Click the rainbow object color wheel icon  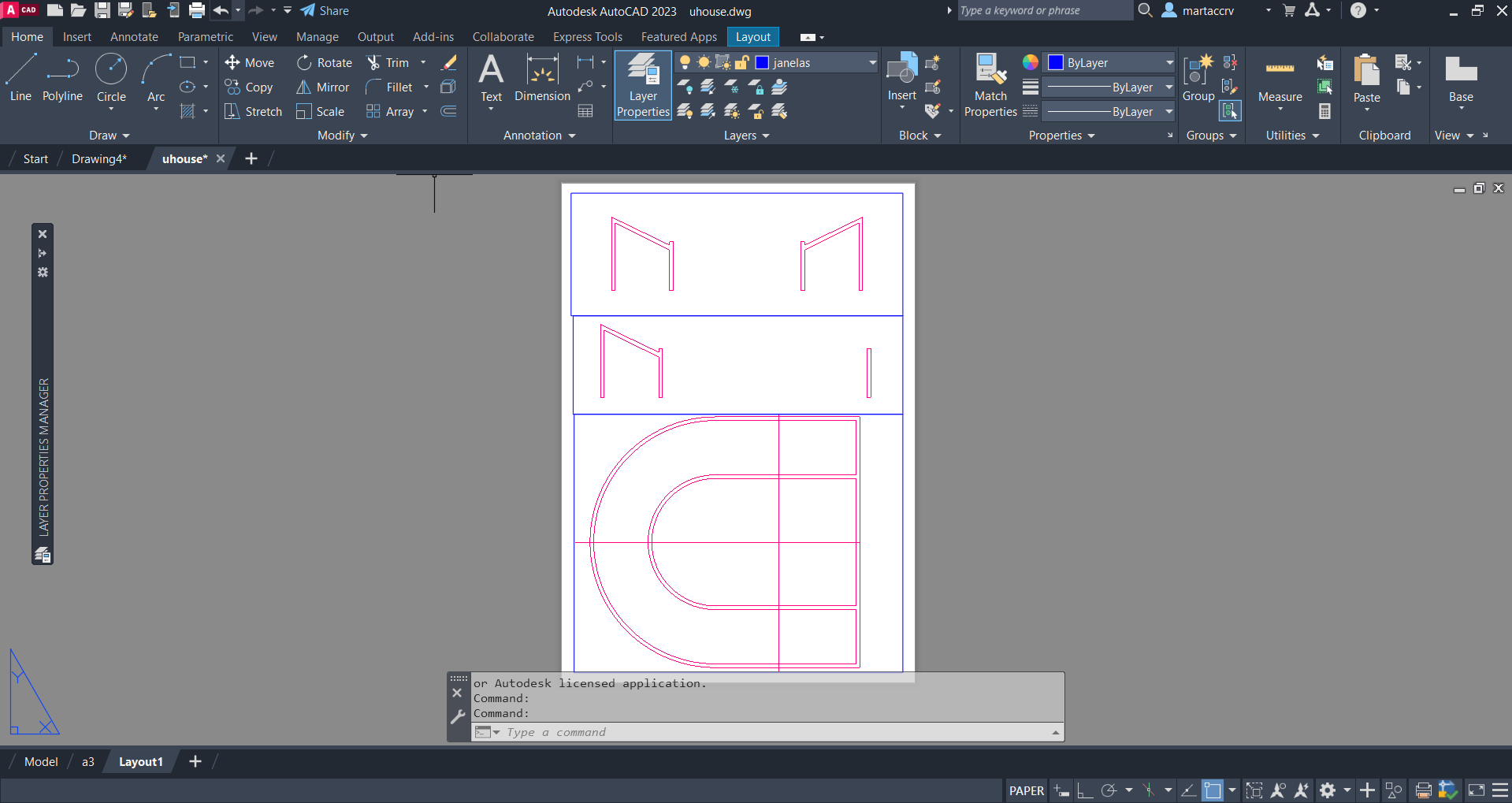[x=1030, y=63]
